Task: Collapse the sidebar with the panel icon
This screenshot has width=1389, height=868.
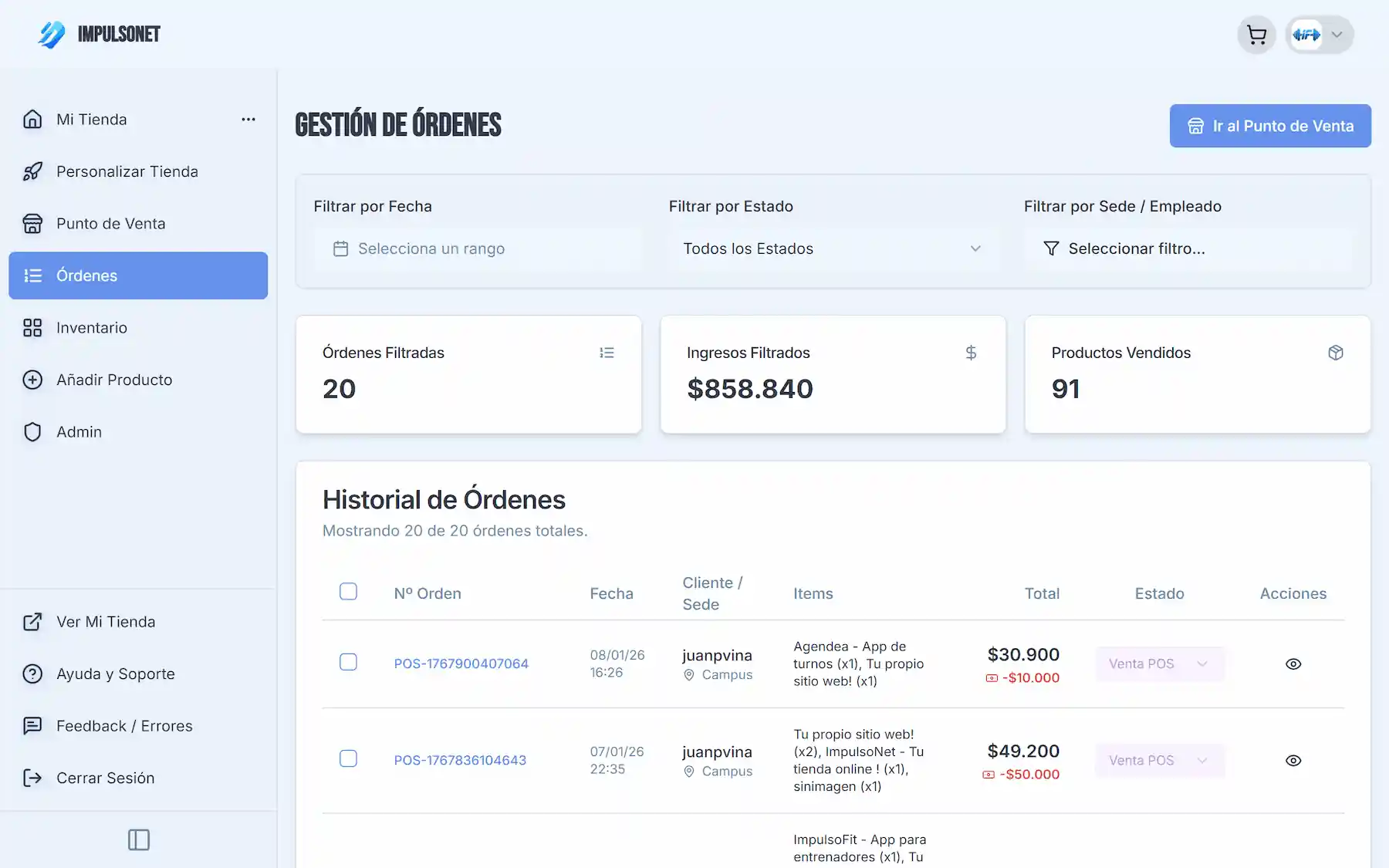Action: click(x=138, y=840)
